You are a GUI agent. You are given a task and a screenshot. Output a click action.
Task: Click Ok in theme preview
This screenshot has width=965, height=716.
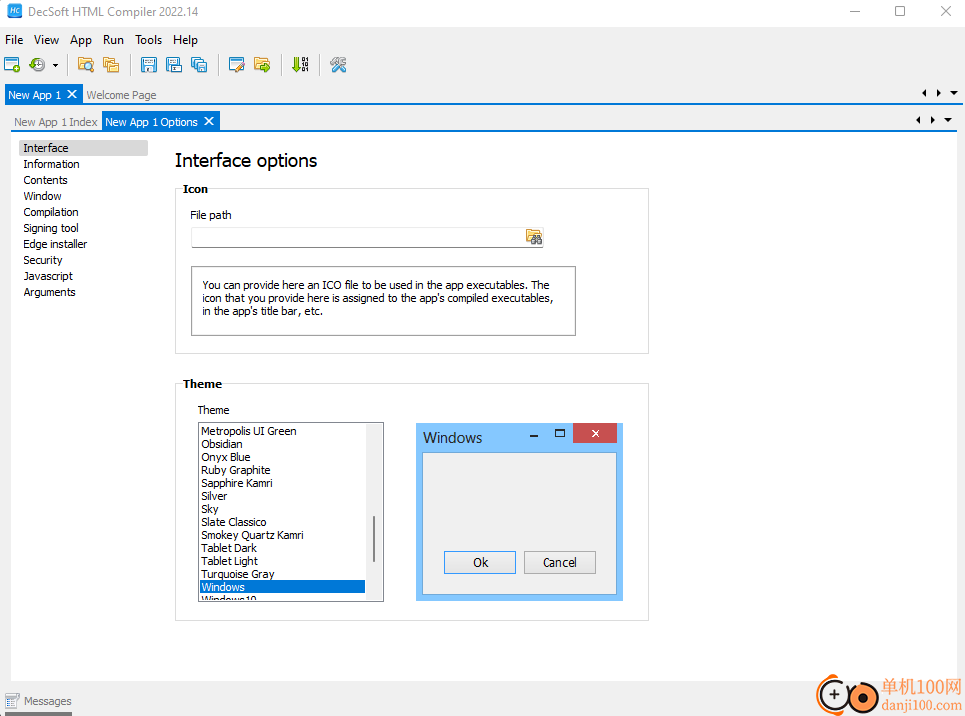pos(480,562)
